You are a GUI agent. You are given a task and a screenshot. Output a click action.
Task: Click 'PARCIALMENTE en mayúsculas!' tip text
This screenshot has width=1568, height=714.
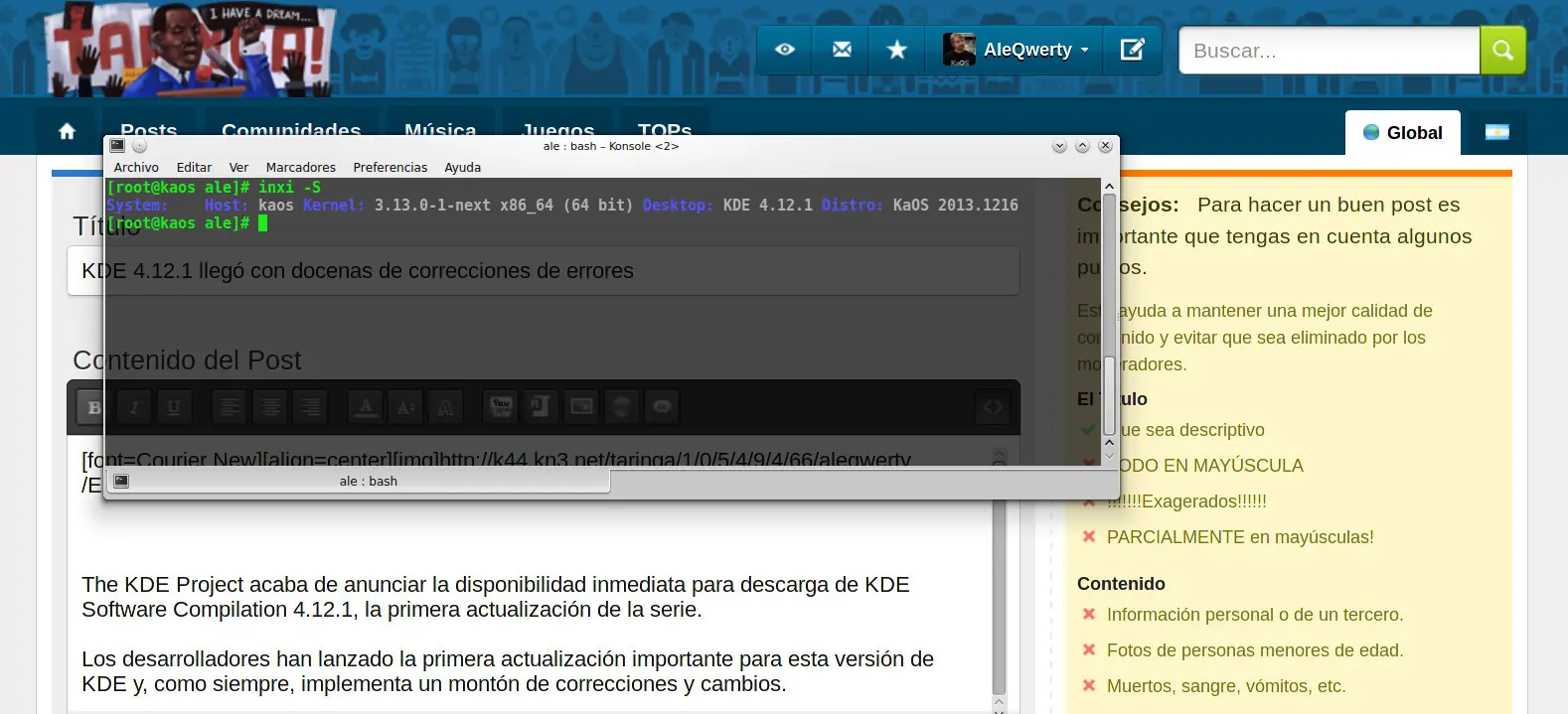click(x=1240, y=537)
